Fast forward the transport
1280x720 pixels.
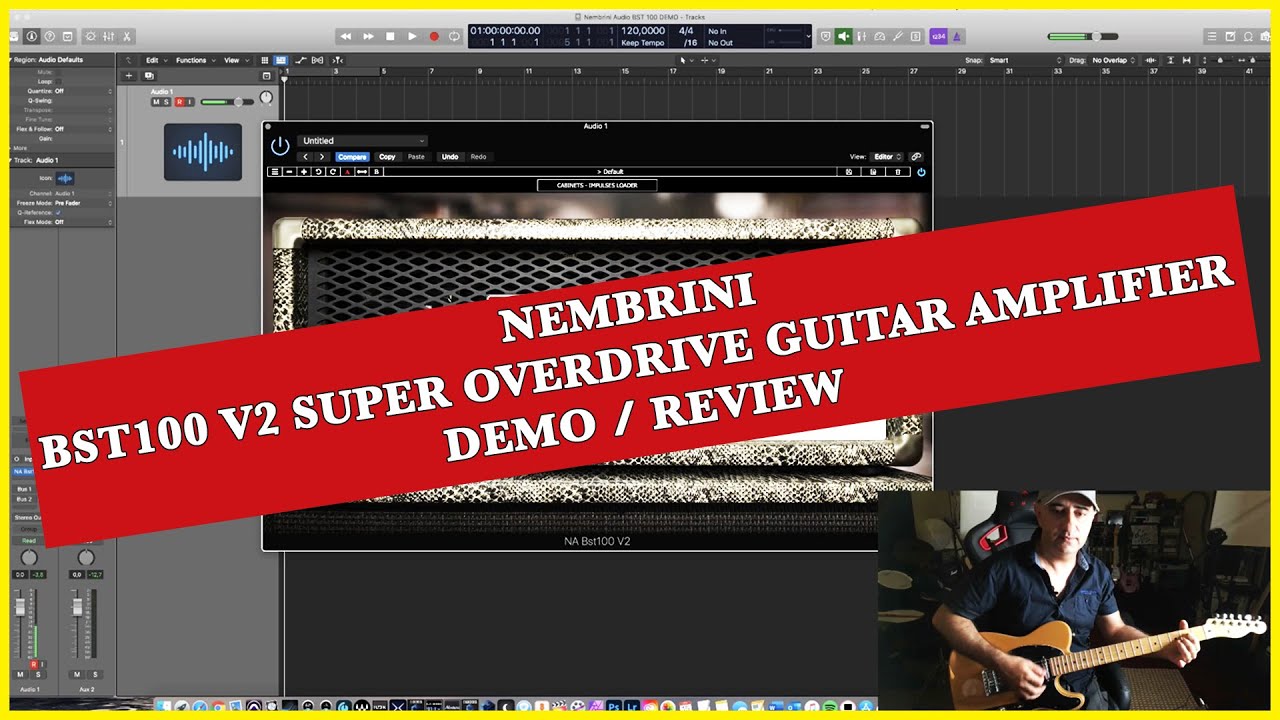click(x=368, y=36)
